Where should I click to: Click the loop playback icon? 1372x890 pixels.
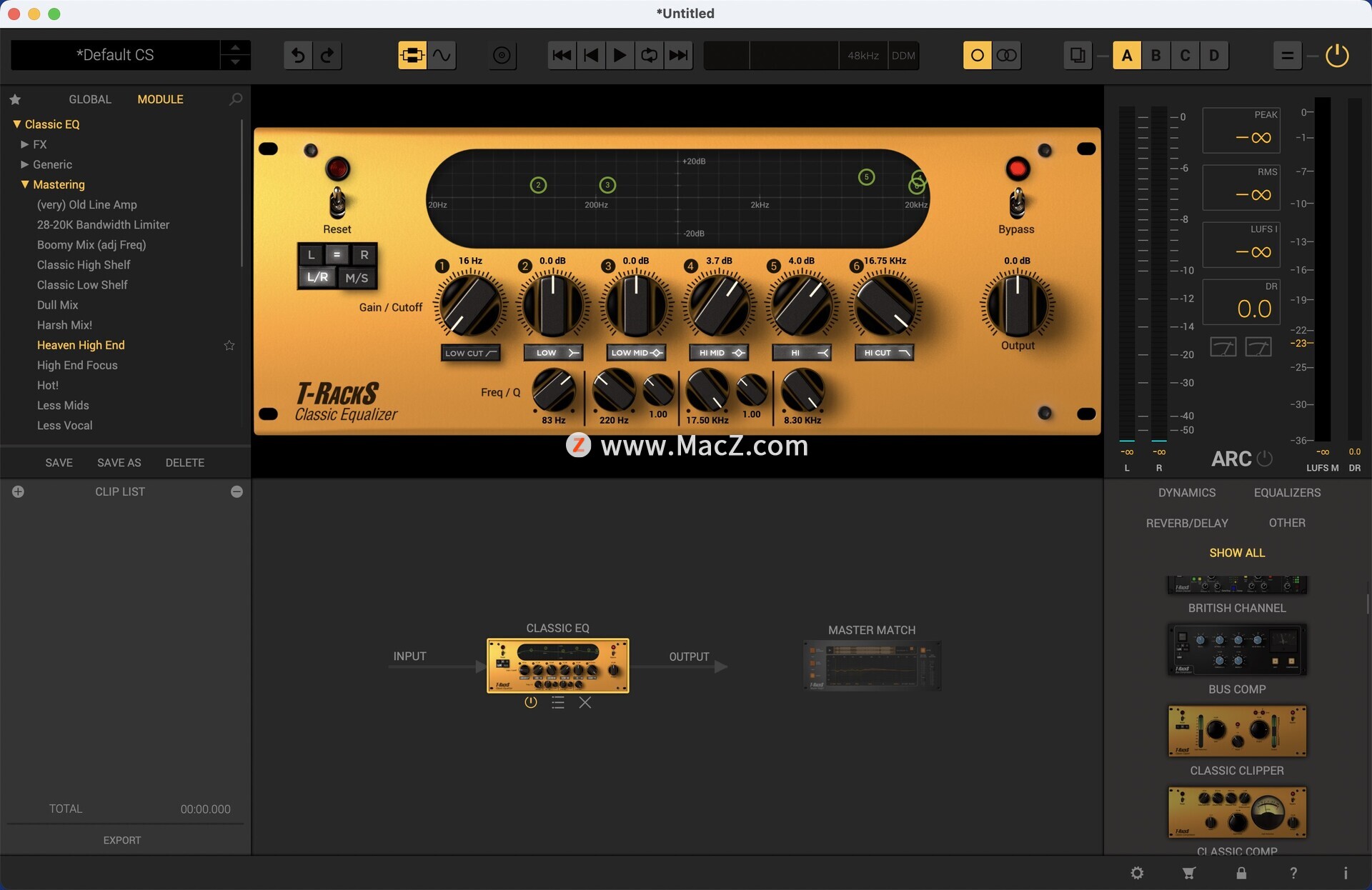(649, 56)
